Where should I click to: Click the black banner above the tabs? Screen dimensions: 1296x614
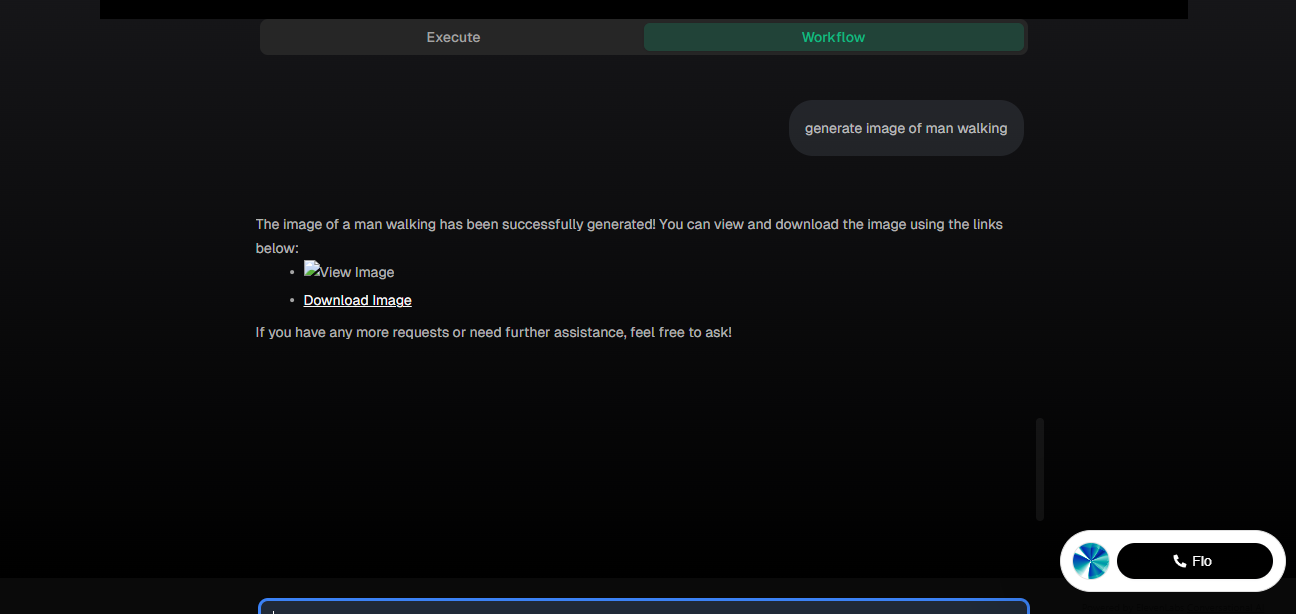[x=644, y=9]
